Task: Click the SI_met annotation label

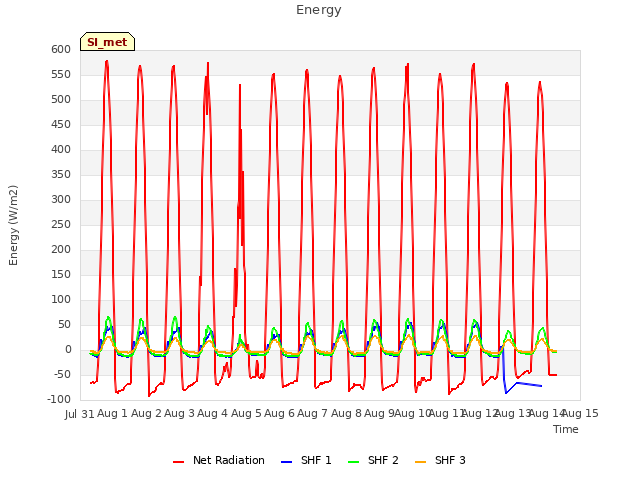Action: click(107, 42)
